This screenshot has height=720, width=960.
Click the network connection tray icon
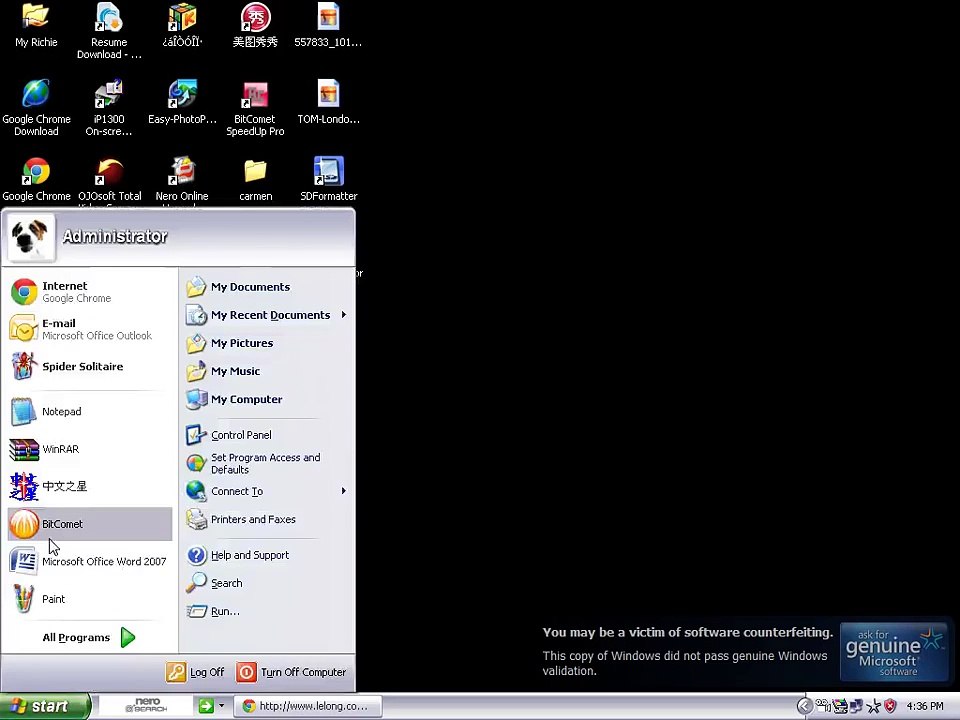[x=856, y=707]
